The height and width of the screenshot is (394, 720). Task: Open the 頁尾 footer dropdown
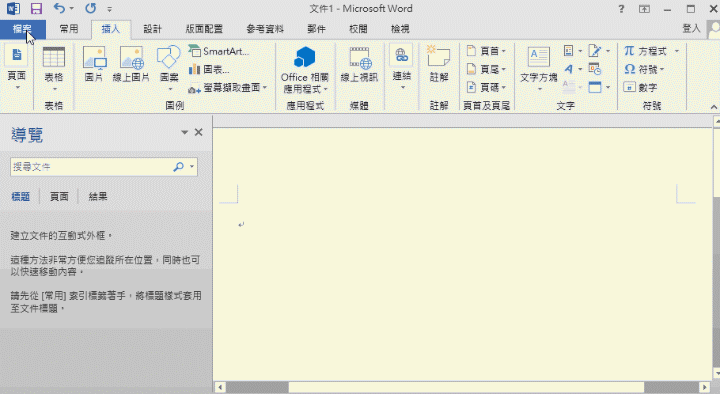click(486, 69)
